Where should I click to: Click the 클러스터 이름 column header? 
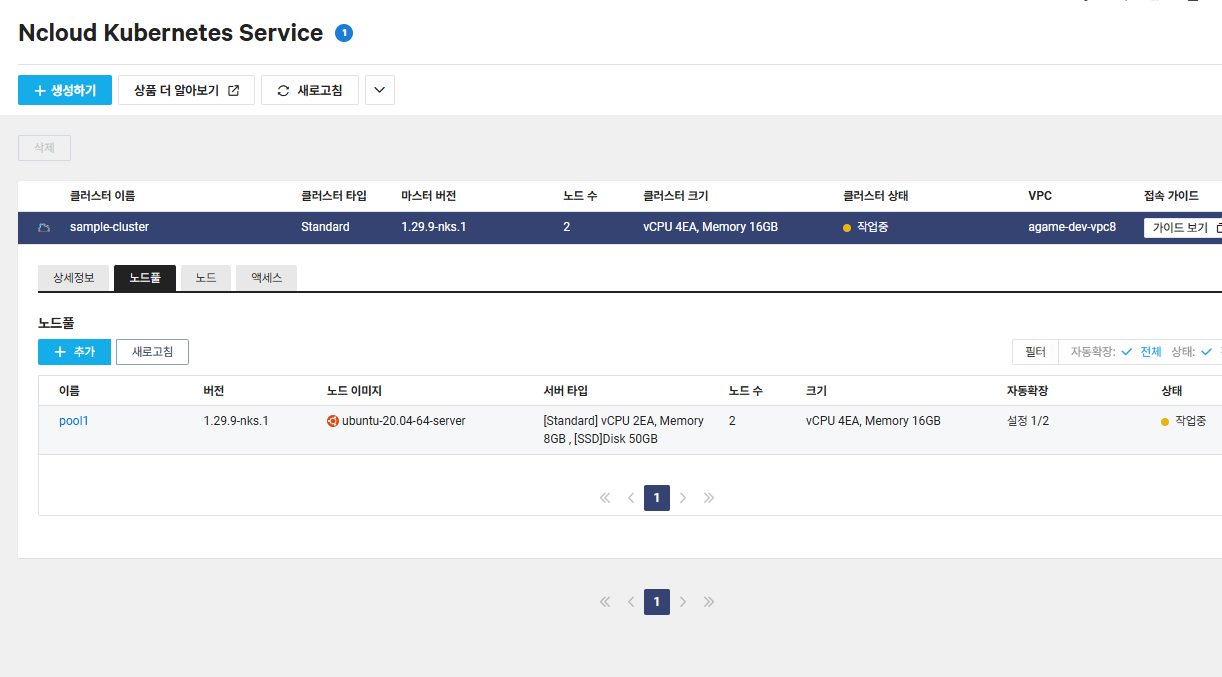point(102,196)
